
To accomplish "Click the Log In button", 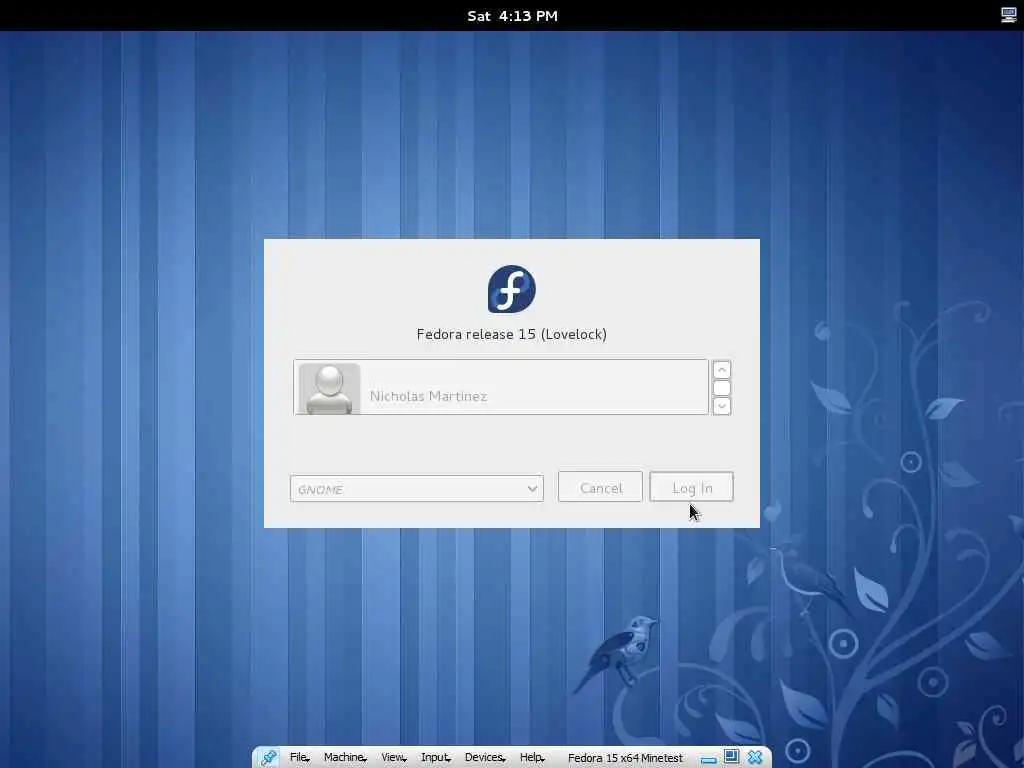I will (692, 487).
